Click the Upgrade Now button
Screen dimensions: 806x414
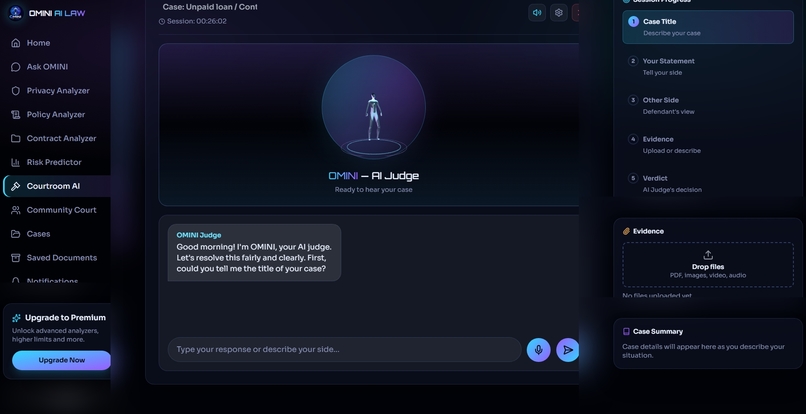61,360
